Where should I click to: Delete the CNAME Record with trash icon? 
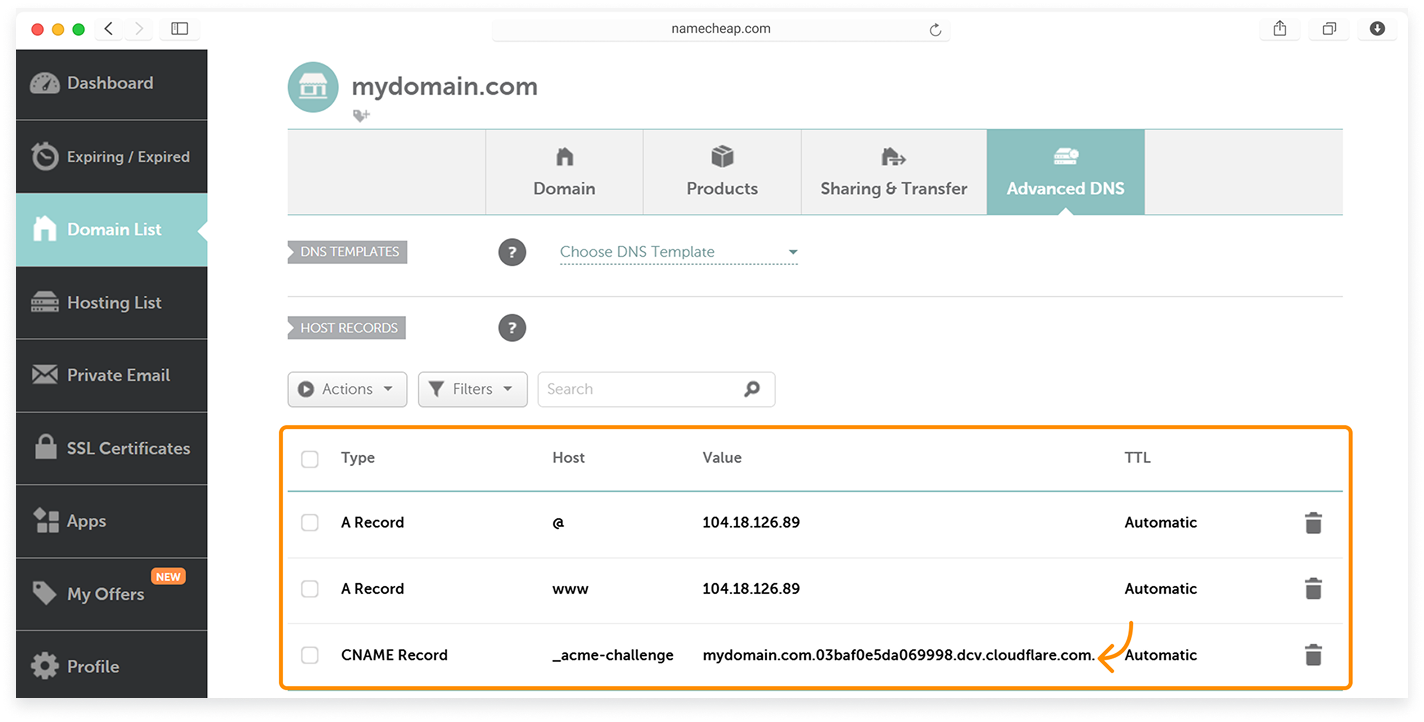(x=1313, y=655)
